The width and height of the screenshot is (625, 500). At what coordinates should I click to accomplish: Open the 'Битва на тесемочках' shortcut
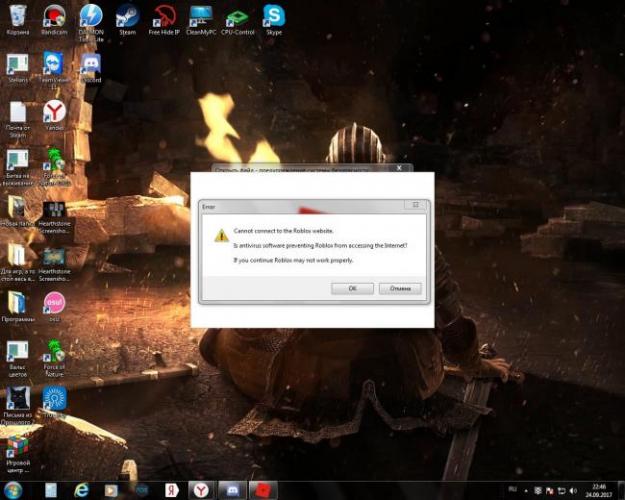18,167
